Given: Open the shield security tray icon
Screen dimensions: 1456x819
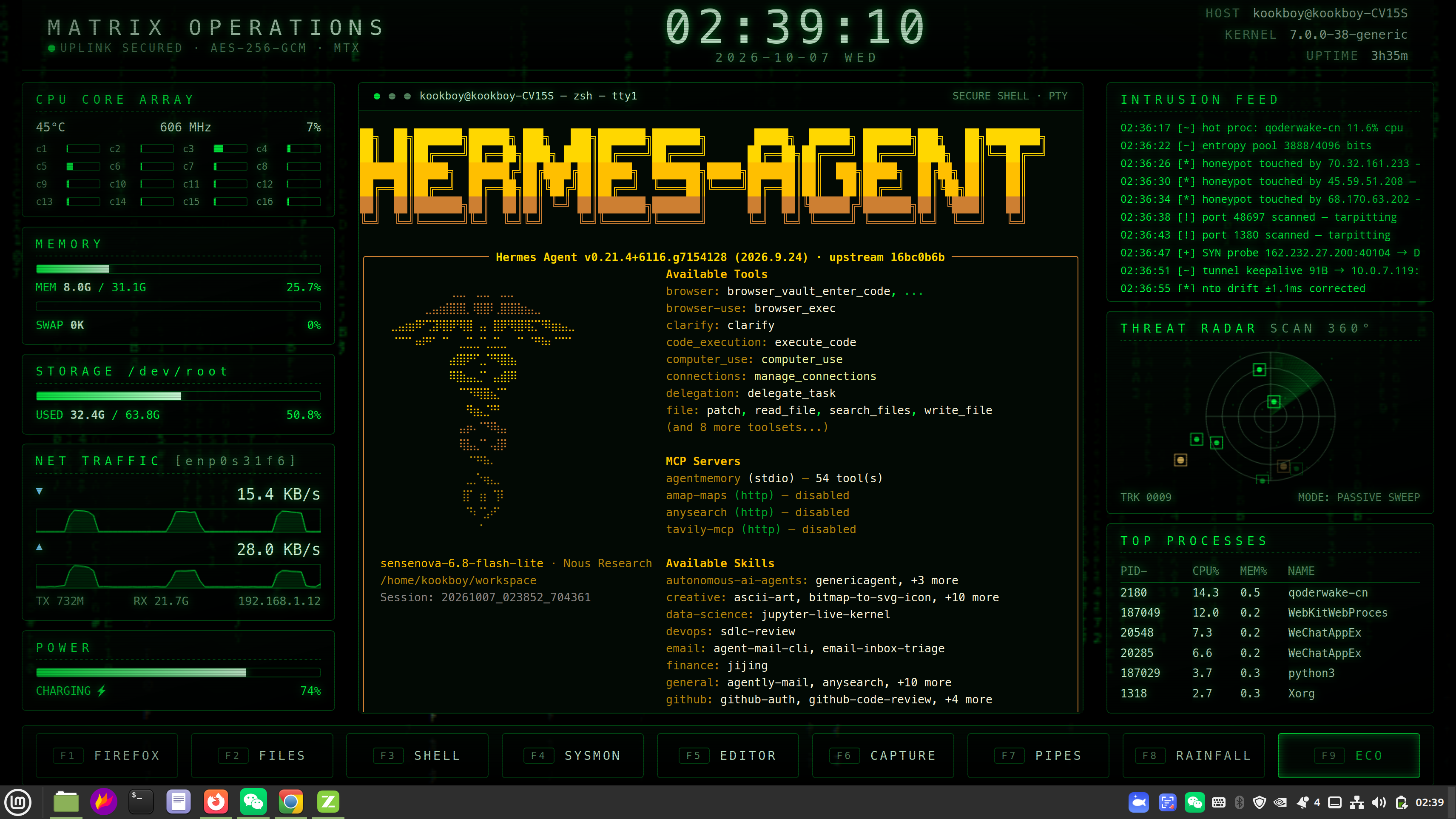Looking at the screenshot, I should 1259,802.
